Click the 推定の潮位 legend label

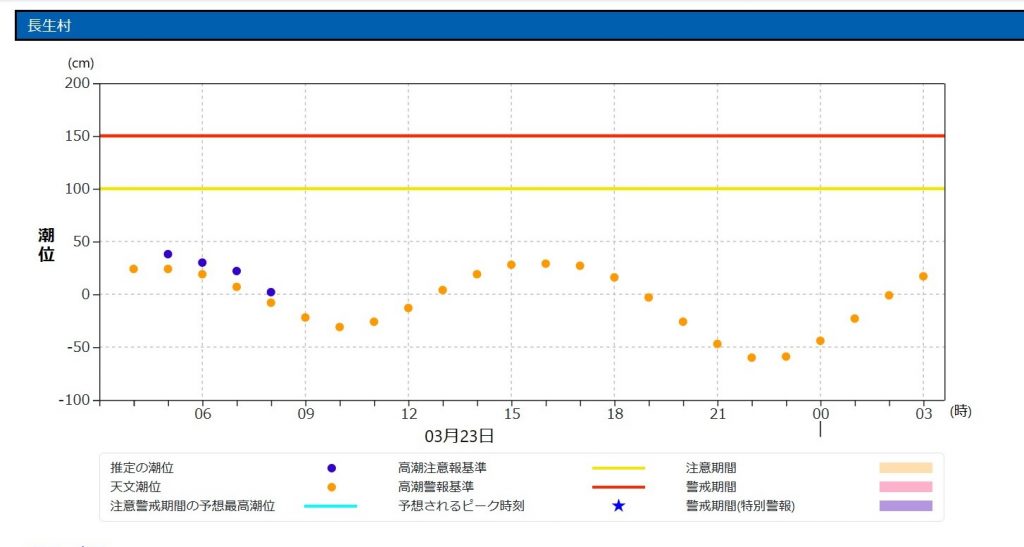tap(142, 468)
